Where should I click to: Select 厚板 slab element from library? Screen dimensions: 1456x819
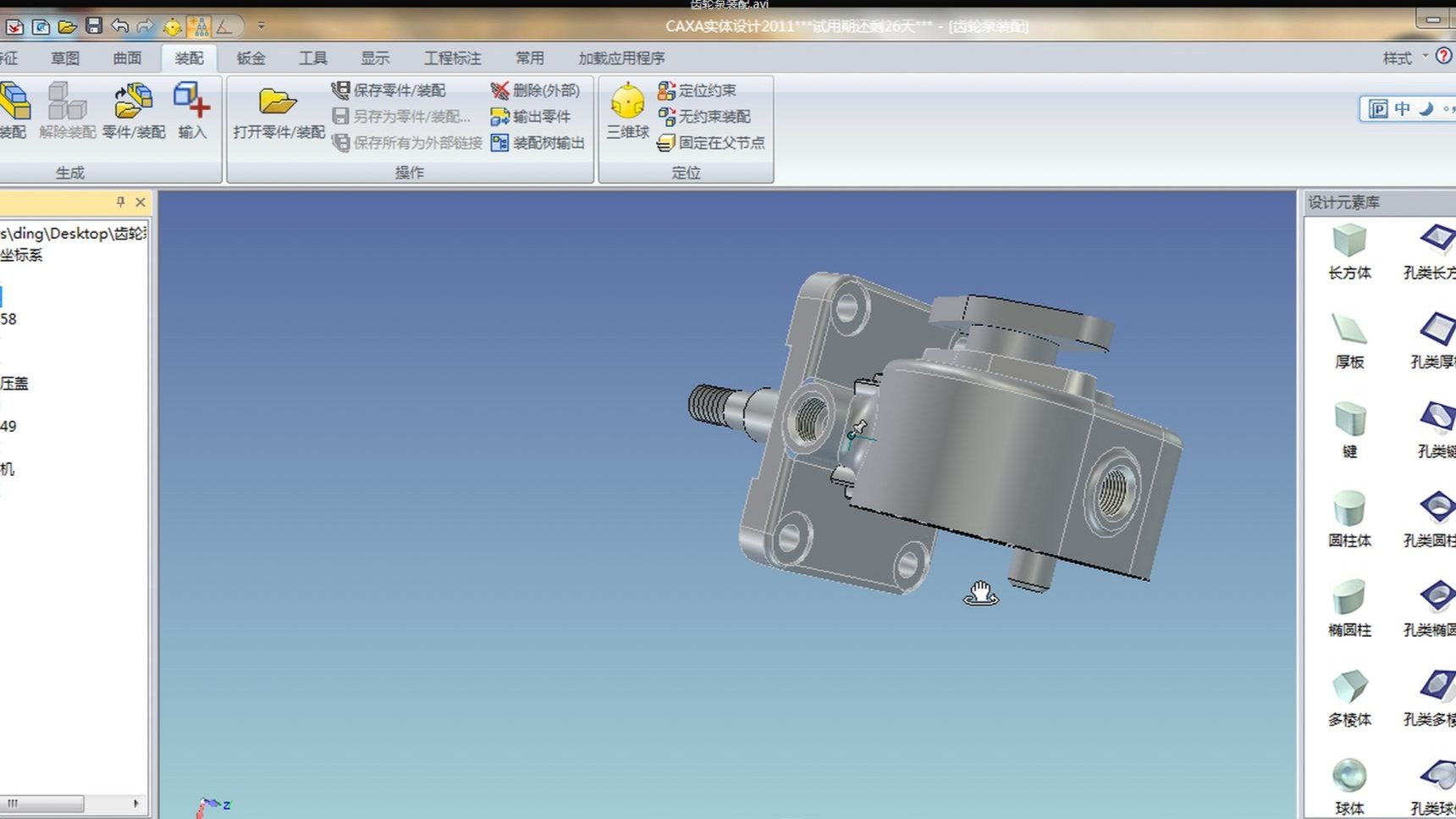pos(1349,341)
